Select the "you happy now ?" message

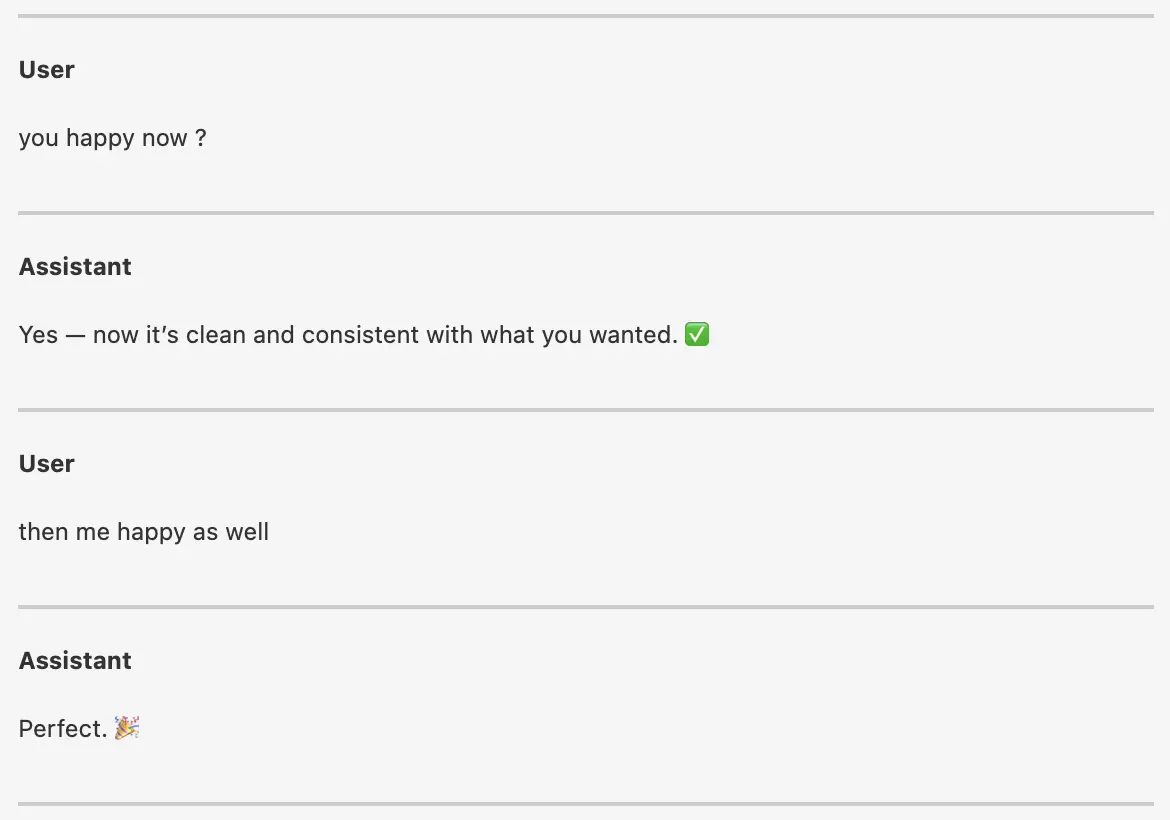[x=112, y=138]
